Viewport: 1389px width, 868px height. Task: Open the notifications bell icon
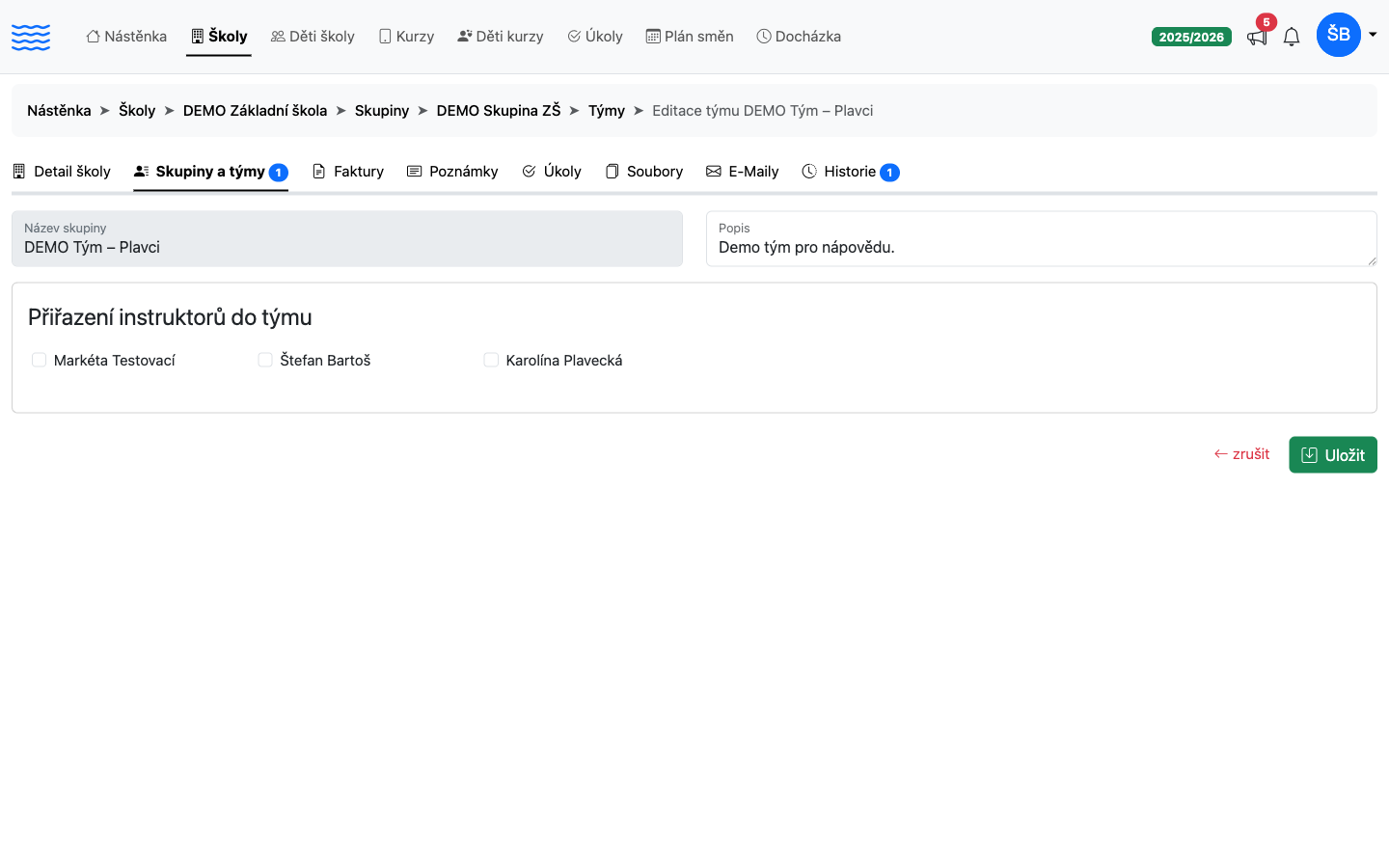(1292, 37)
